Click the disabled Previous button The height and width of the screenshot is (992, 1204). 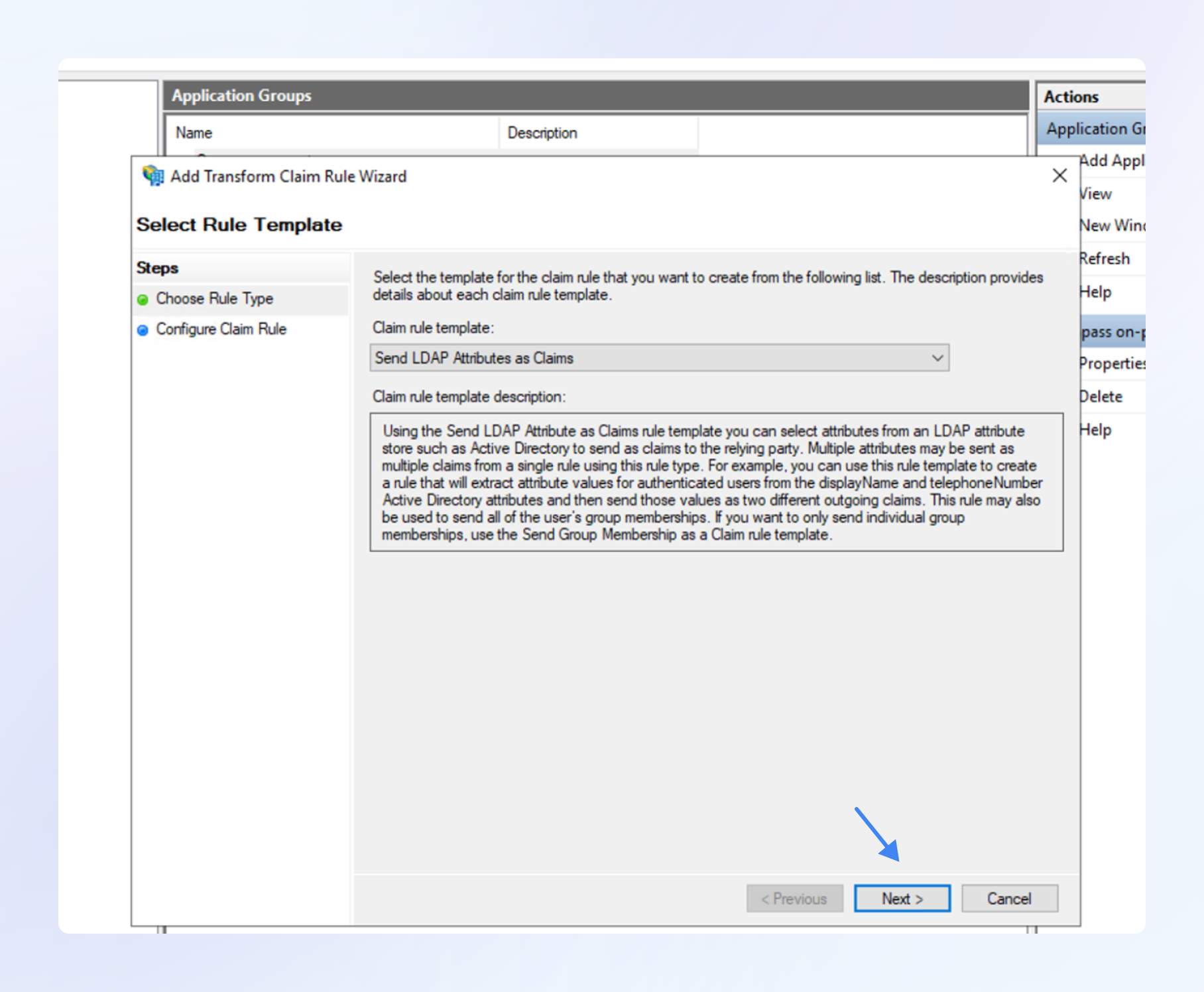coord(794,899)
